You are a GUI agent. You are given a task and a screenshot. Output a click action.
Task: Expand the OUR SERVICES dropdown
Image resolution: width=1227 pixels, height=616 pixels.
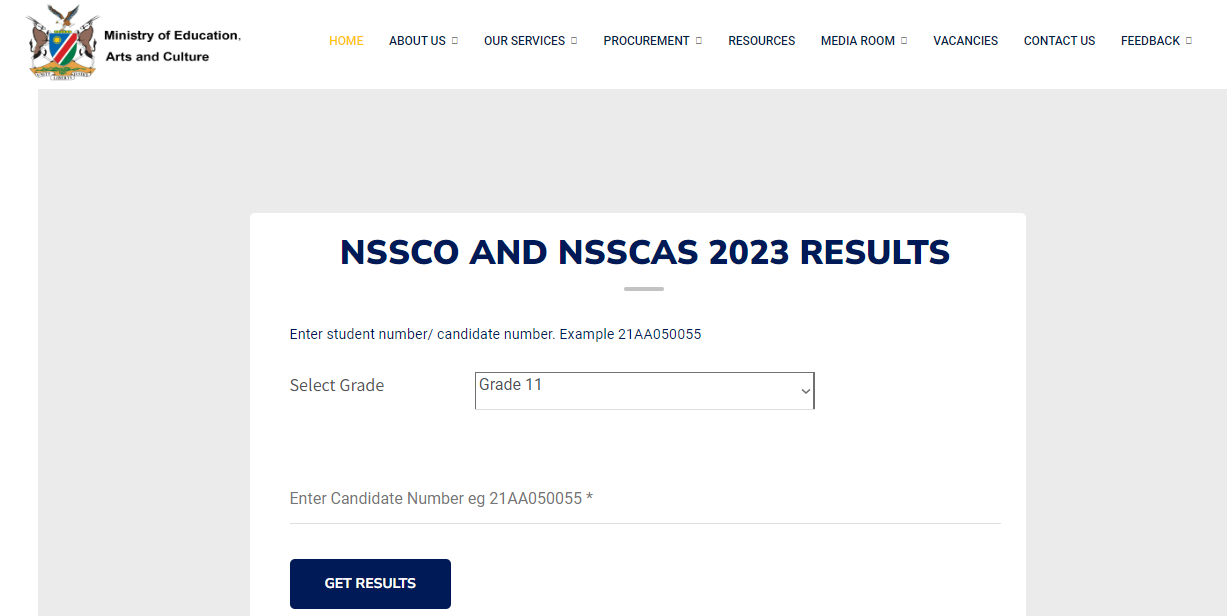(523, 41)
